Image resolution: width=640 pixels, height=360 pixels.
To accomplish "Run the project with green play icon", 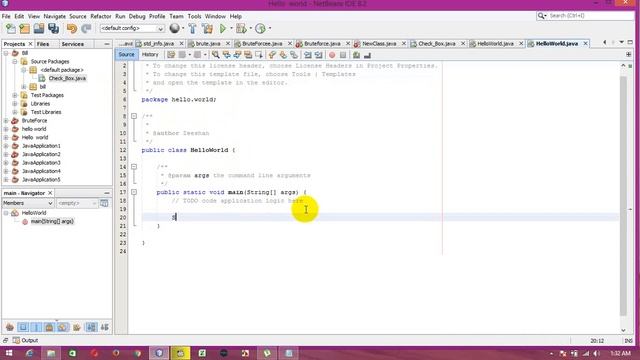I will coord(223,29).
